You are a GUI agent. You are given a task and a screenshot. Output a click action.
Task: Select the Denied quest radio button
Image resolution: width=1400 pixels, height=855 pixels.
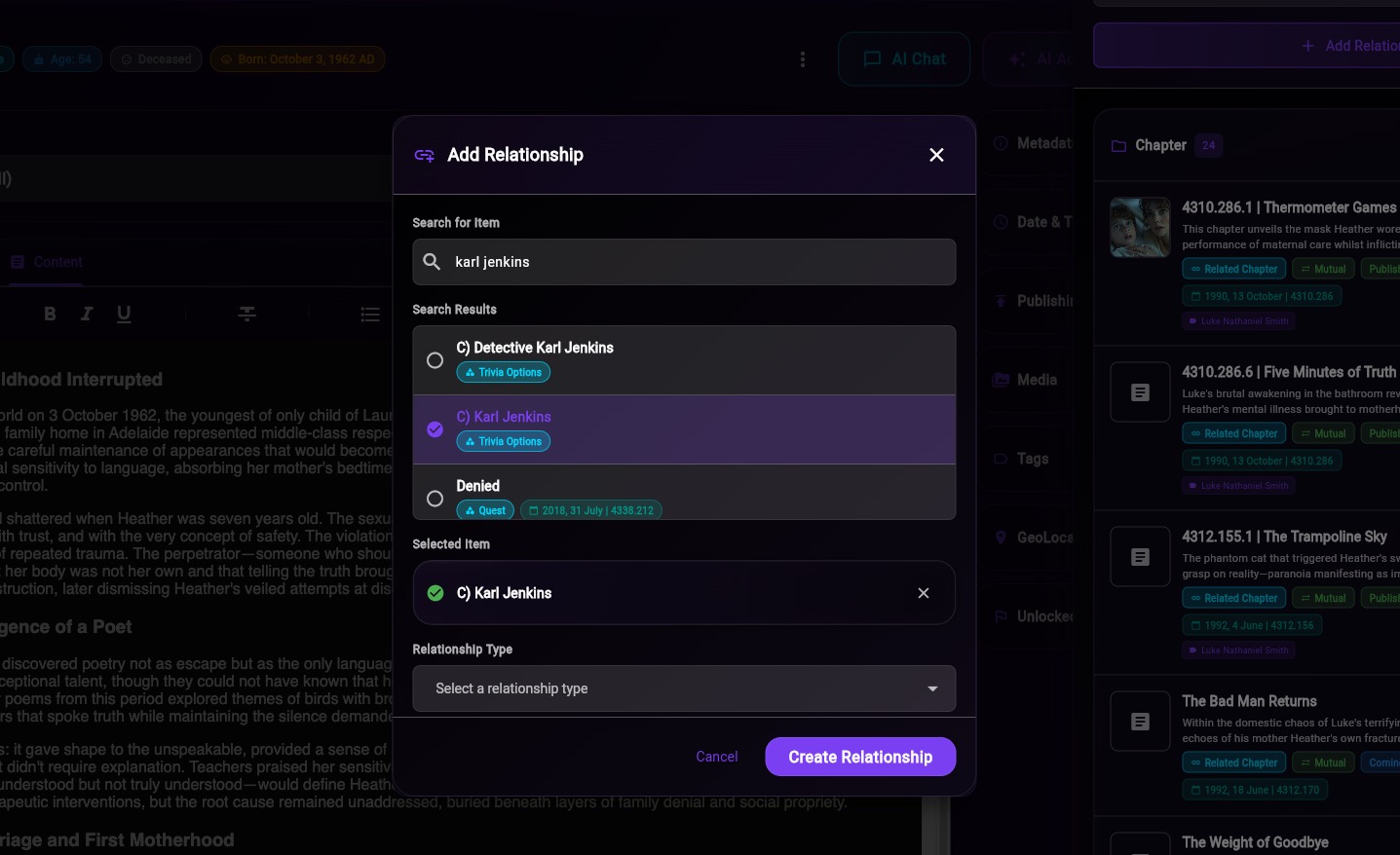[x=435, y=499]
